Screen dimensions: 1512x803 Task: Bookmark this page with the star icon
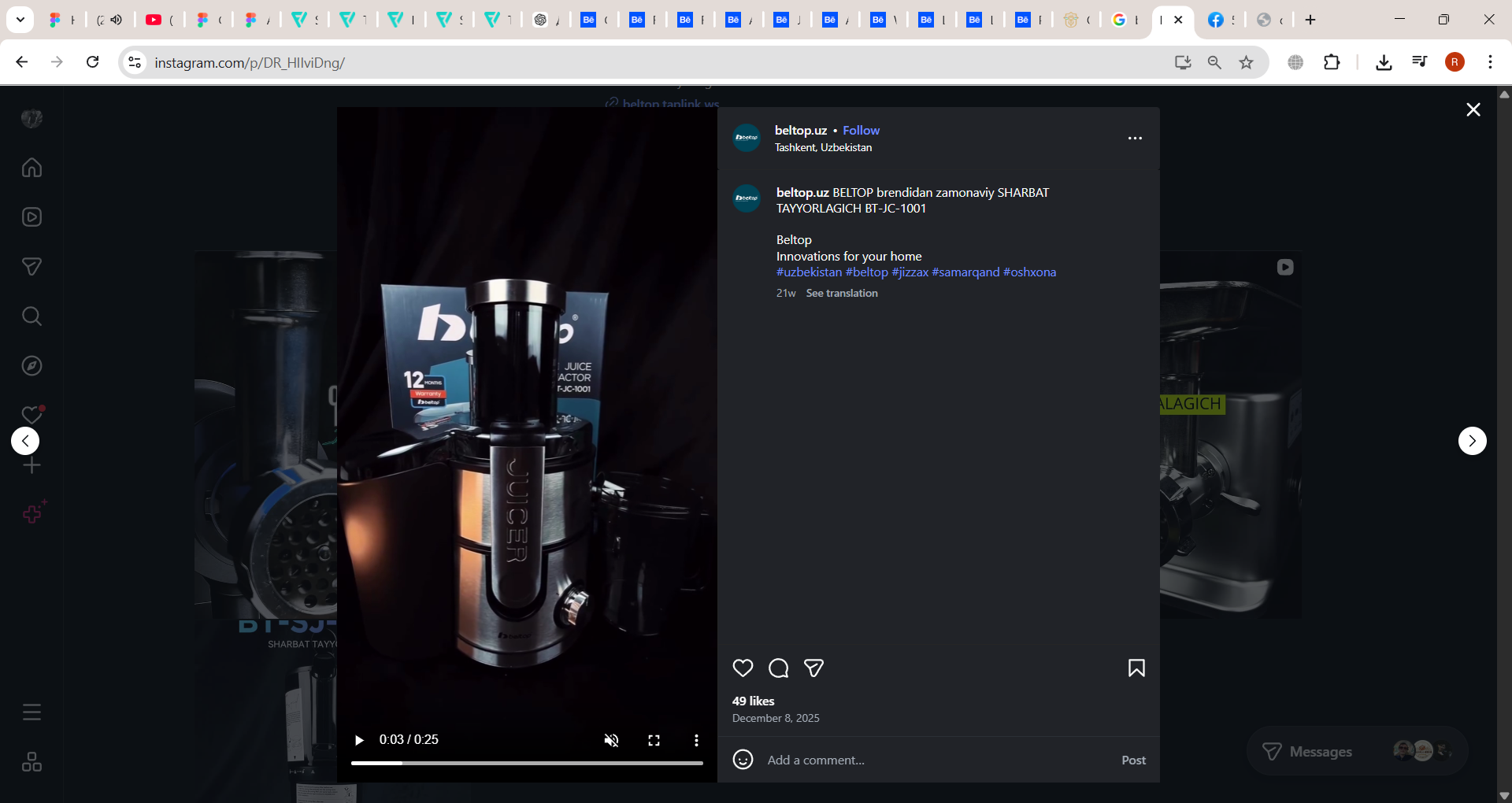pyautogui.click(x=1246, y=62)
